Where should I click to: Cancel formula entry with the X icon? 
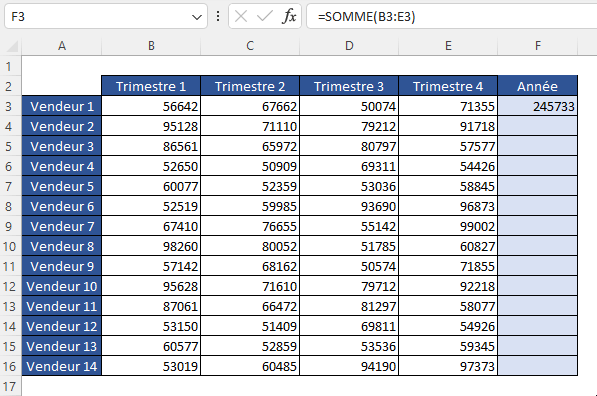click(241, 16)
